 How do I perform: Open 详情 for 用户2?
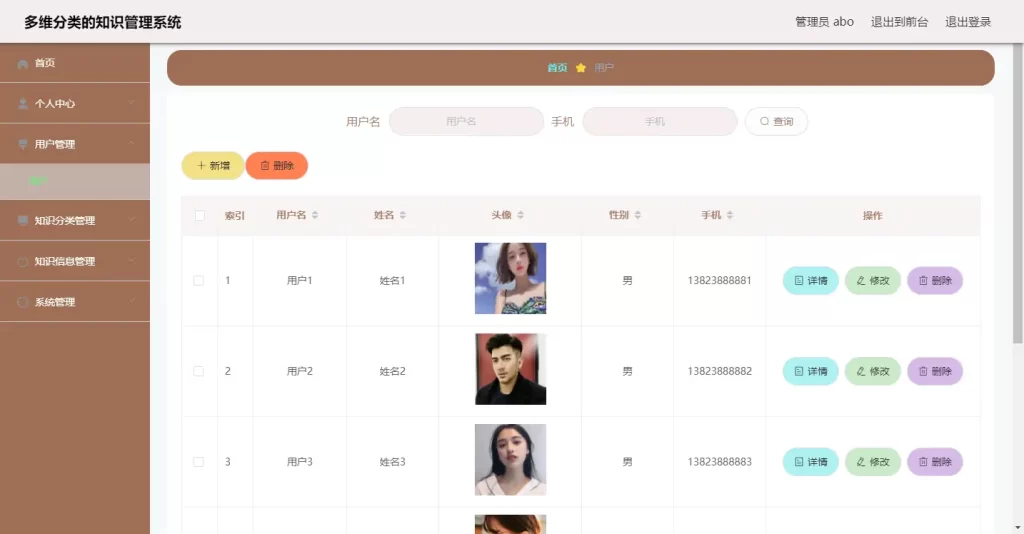tap(810, 371)
